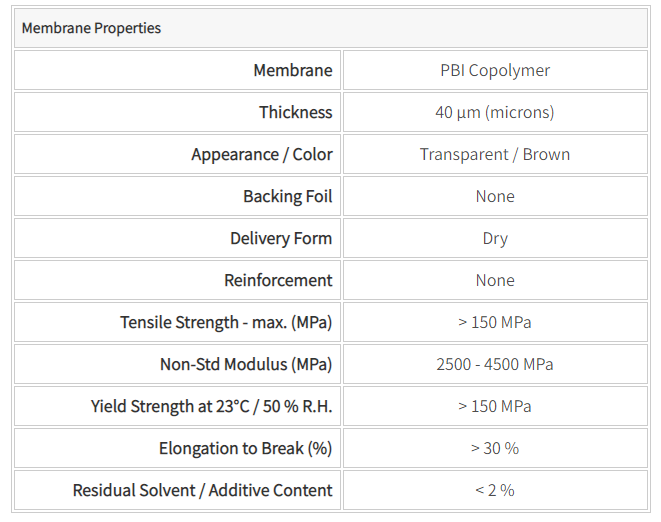Select the Membrane label cell

[292, 70]
